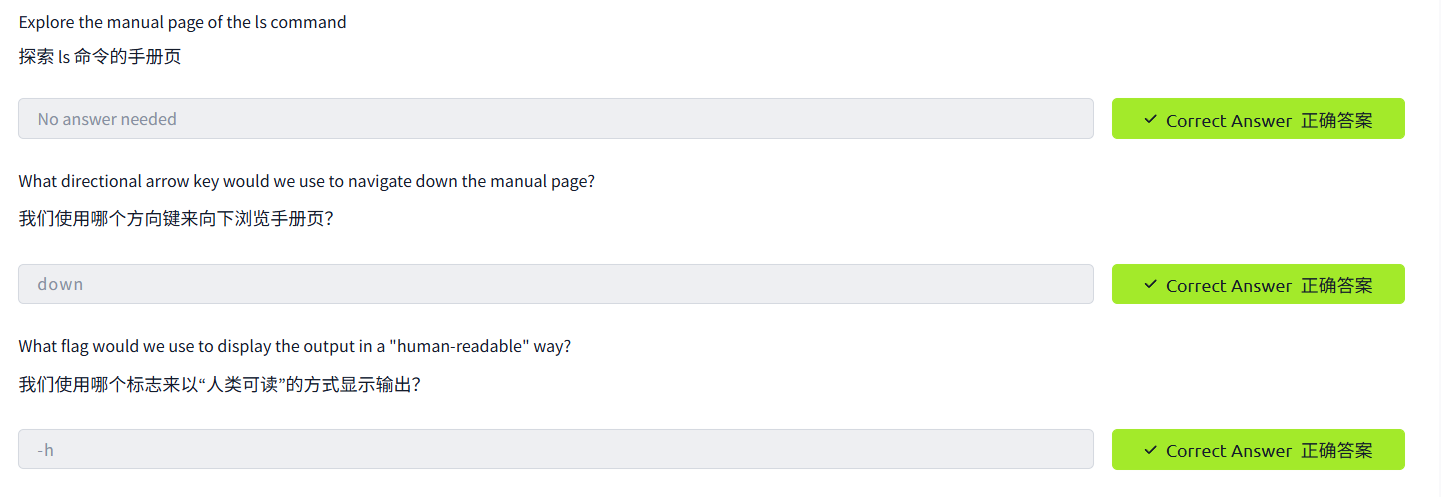
Task: Click the English question 'What flag would we use'
Action: tap(295, 346)
